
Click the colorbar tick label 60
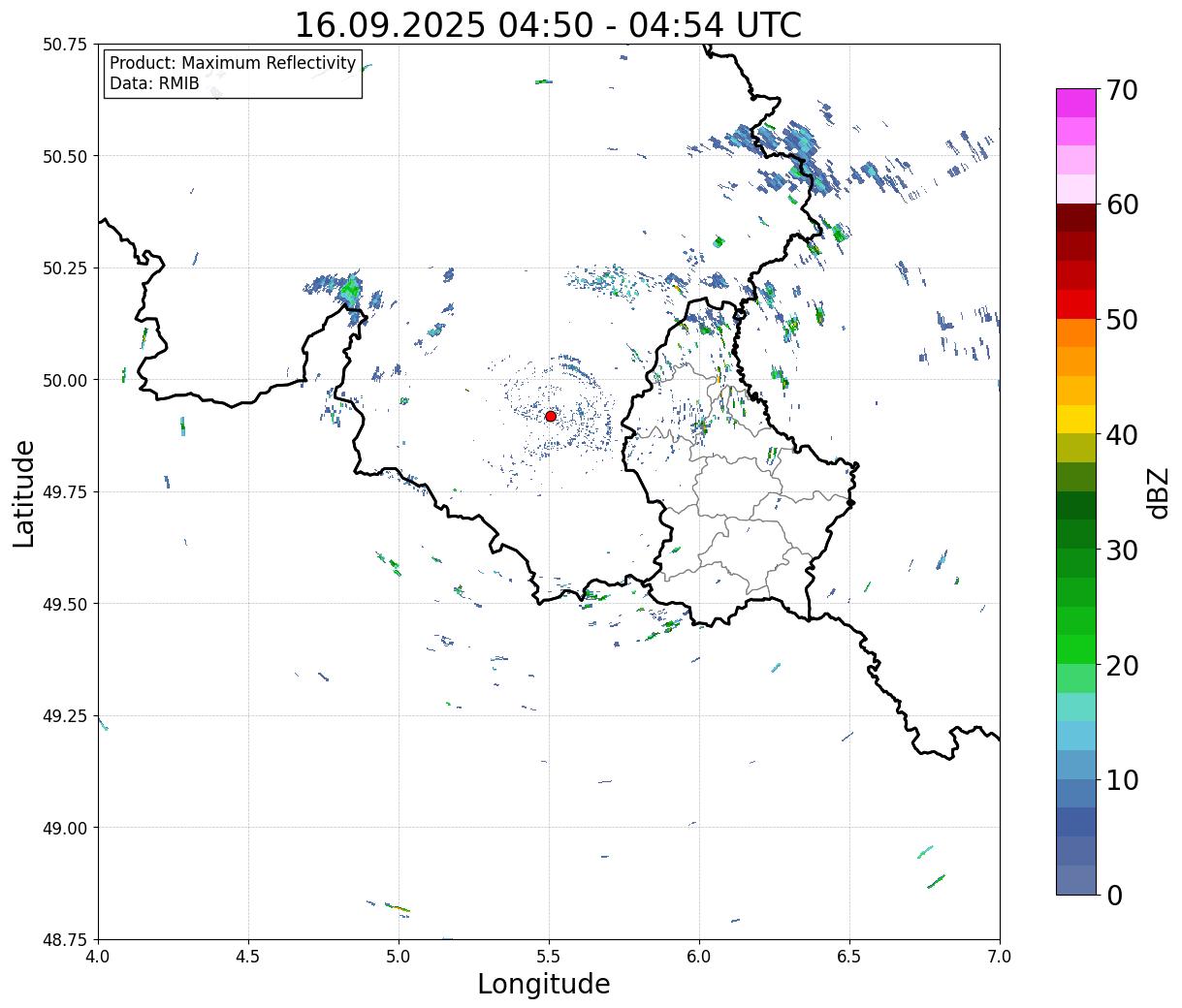click(1122, 205)
